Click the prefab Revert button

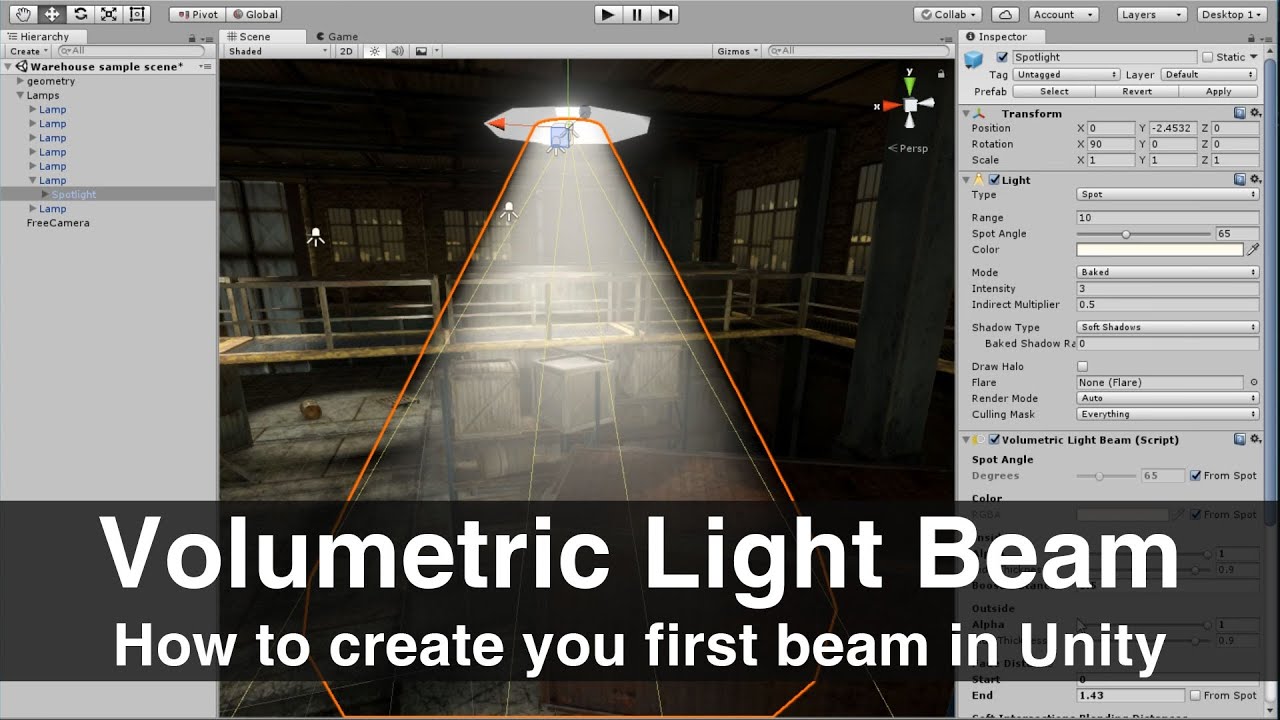coord(1137,91)
